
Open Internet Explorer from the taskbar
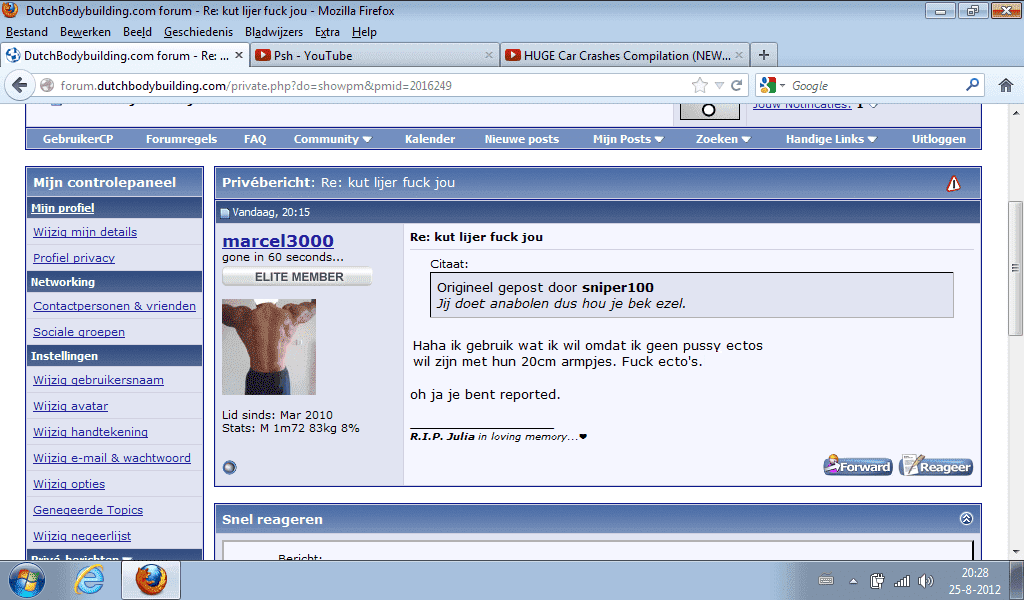pyautogui.click(x=90, y=579)
